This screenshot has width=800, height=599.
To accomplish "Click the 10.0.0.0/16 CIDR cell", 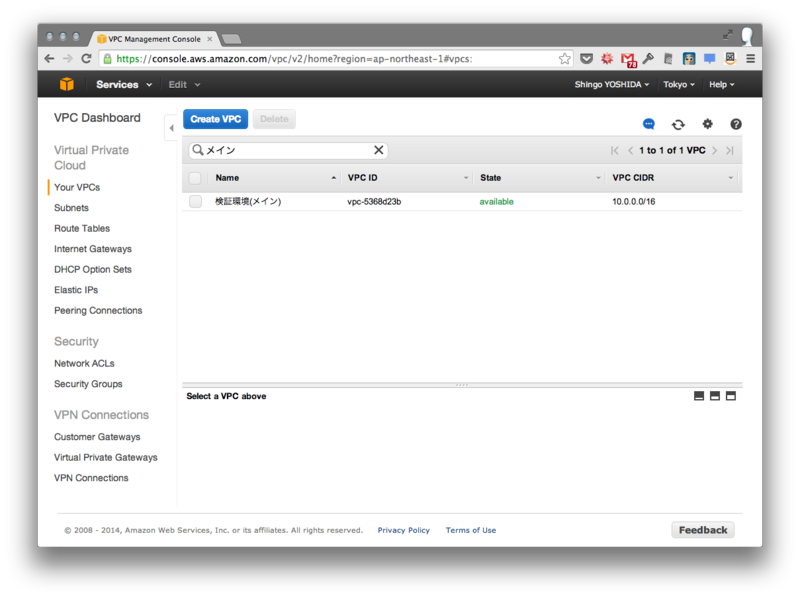I will click(634, 202).
